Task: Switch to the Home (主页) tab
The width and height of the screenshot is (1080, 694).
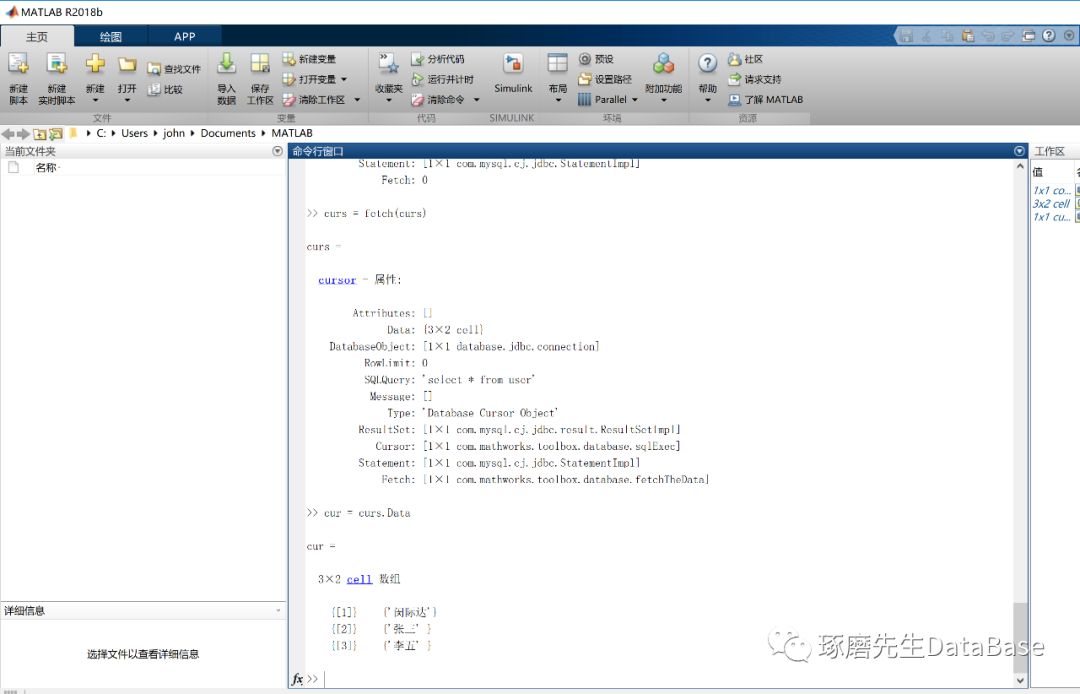Action: click(37, 36)
